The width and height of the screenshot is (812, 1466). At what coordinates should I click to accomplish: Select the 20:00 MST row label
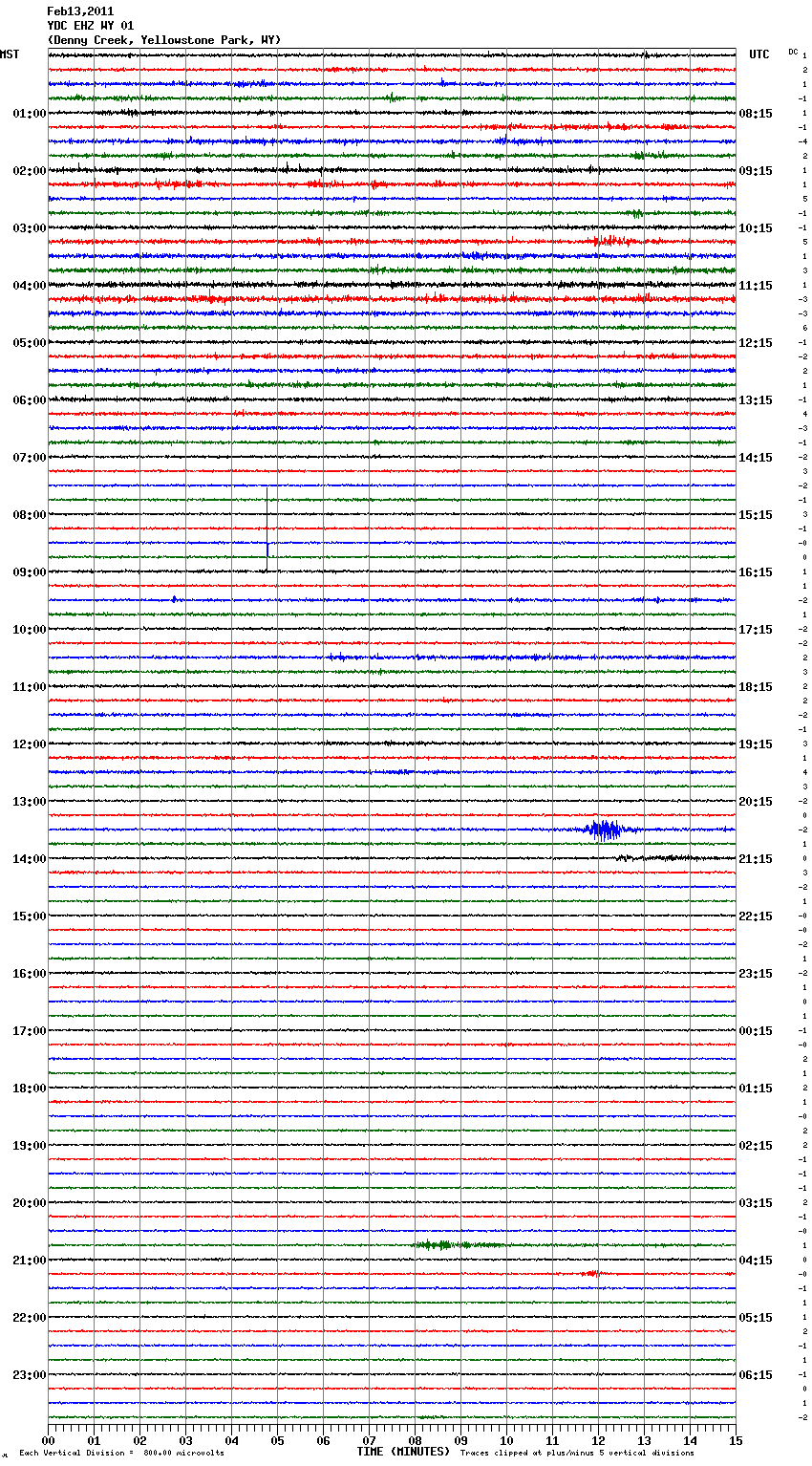pyautogui.click(x=30, y=1203)
